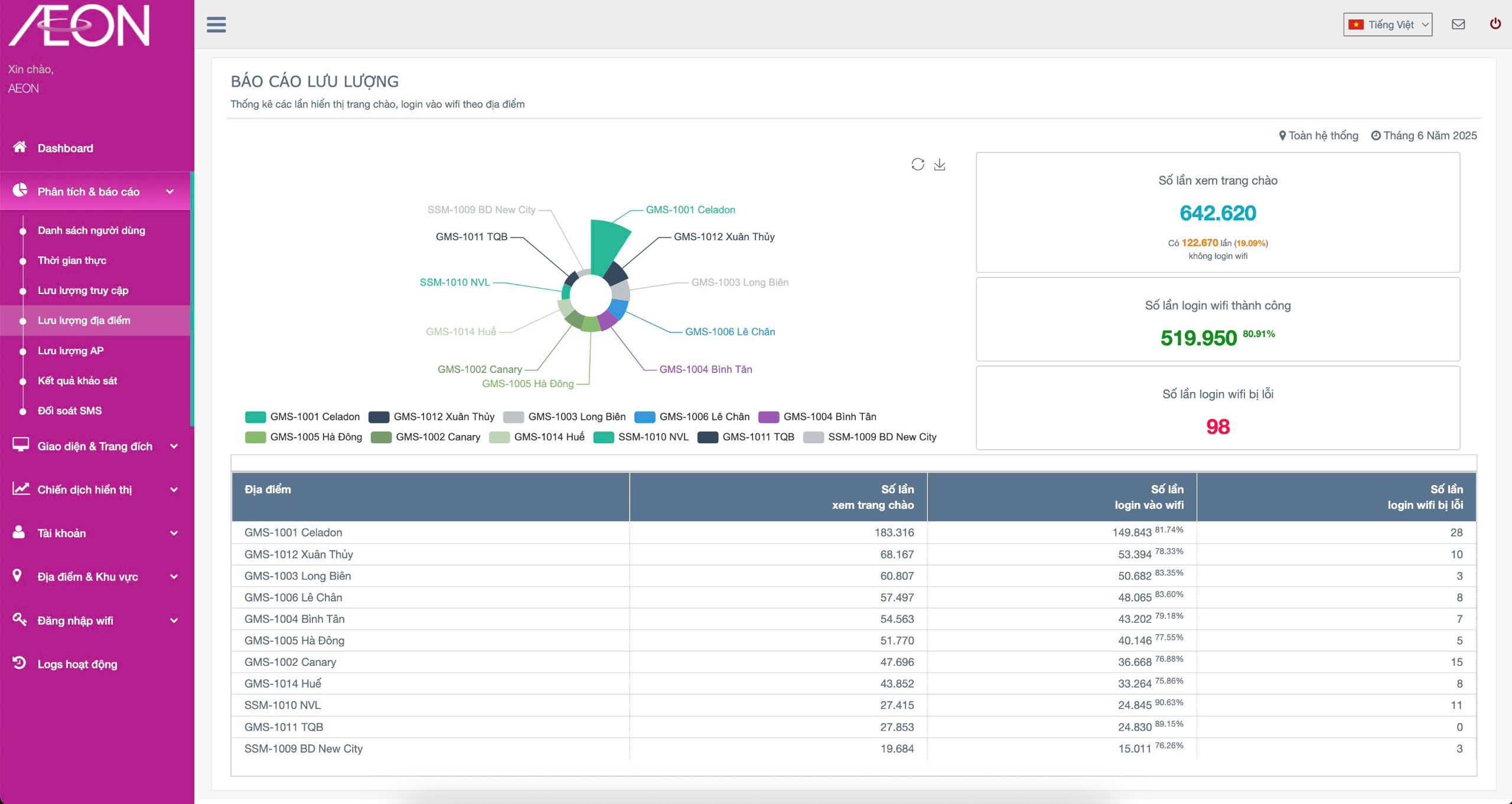Collapse the Phân tích & báo cáo section
The image size is (1512, 804).
point(170,191)
